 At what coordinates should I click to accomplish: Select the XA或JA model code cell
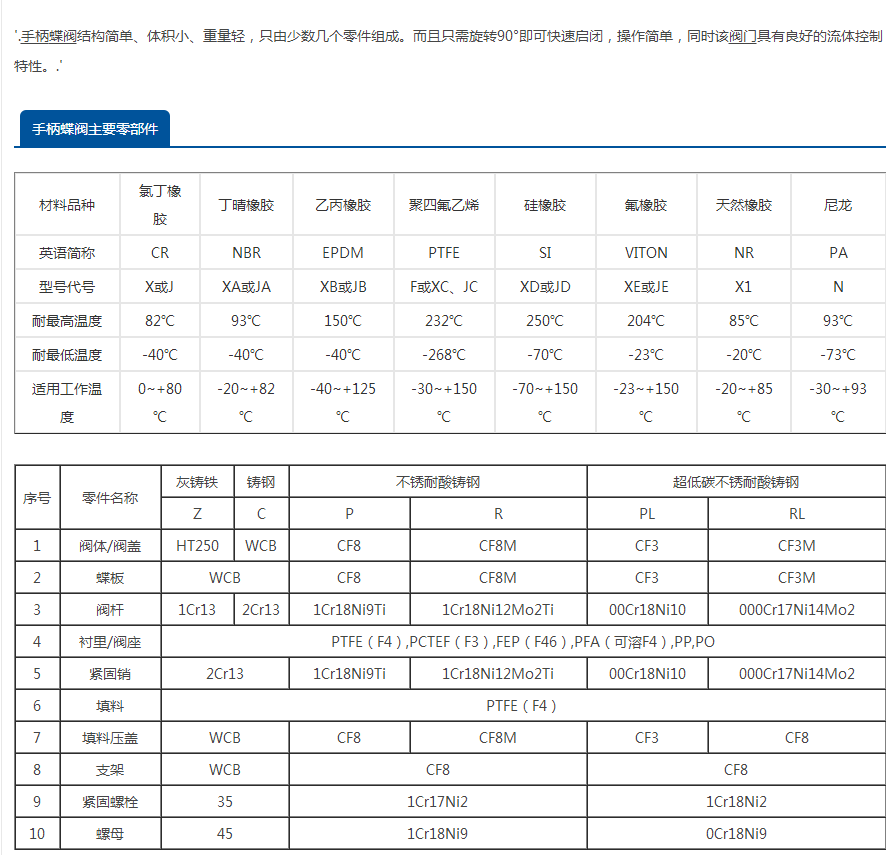point(246,287)
